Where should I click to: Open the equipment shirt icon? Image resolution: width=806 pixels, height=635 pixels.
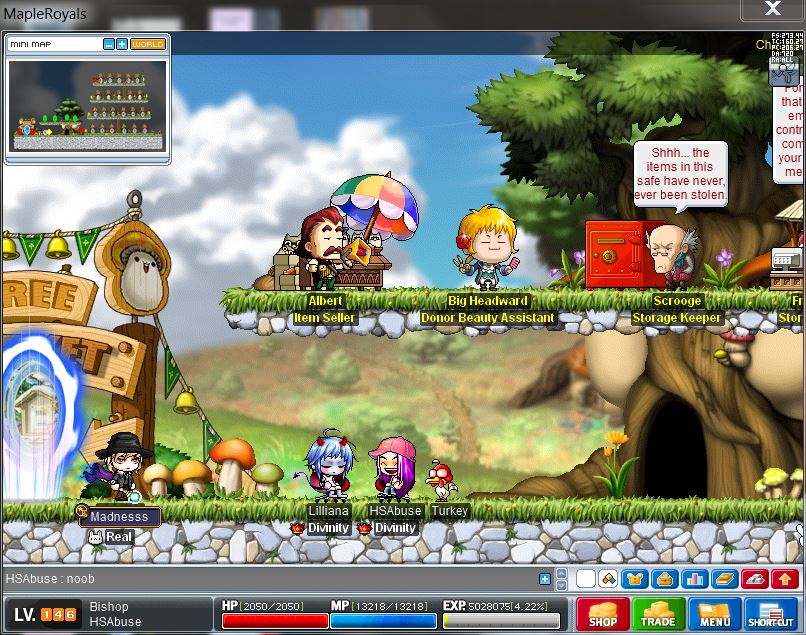tap(634, 579)
